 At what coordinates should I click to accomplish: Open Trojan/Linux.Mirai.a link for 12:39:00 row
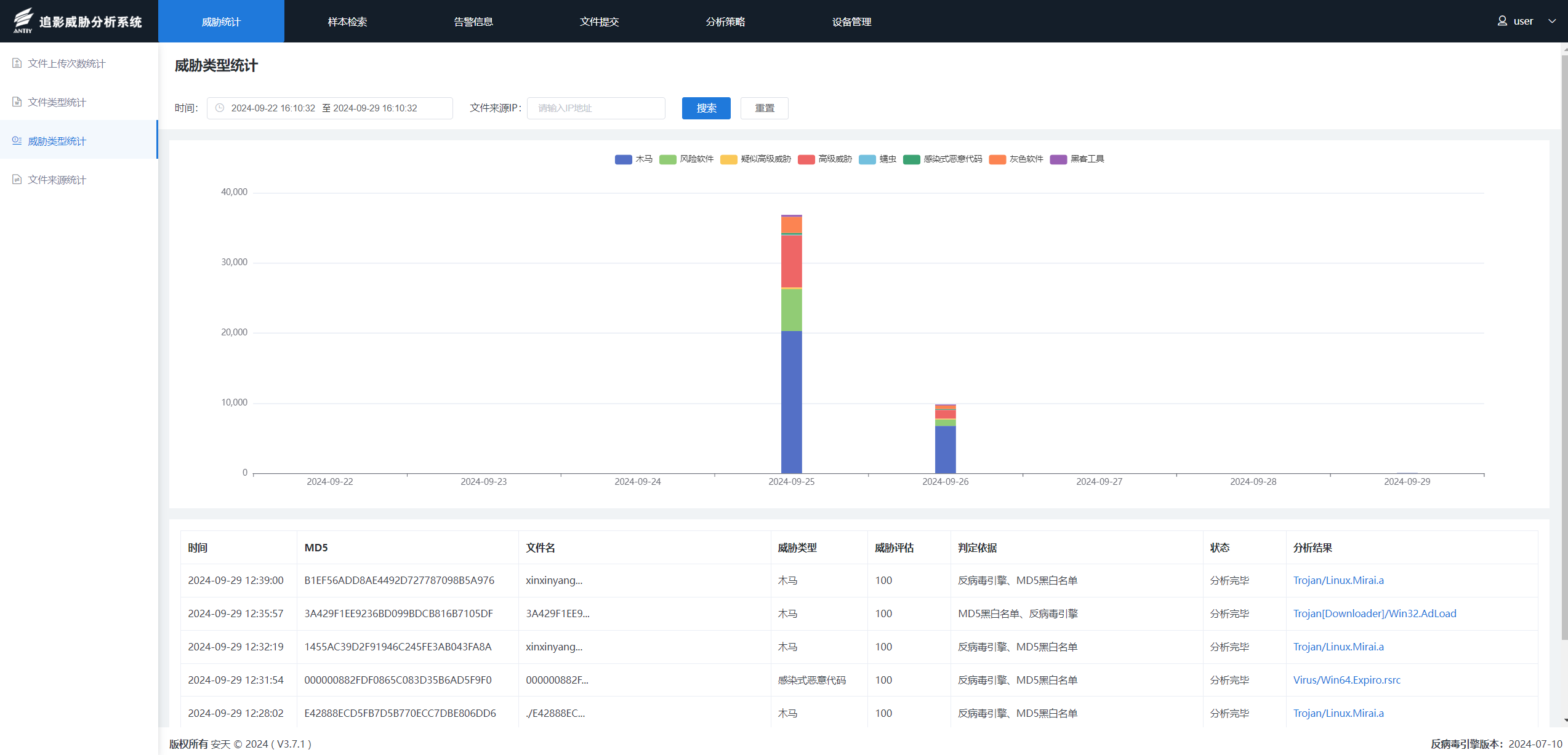1338,580
